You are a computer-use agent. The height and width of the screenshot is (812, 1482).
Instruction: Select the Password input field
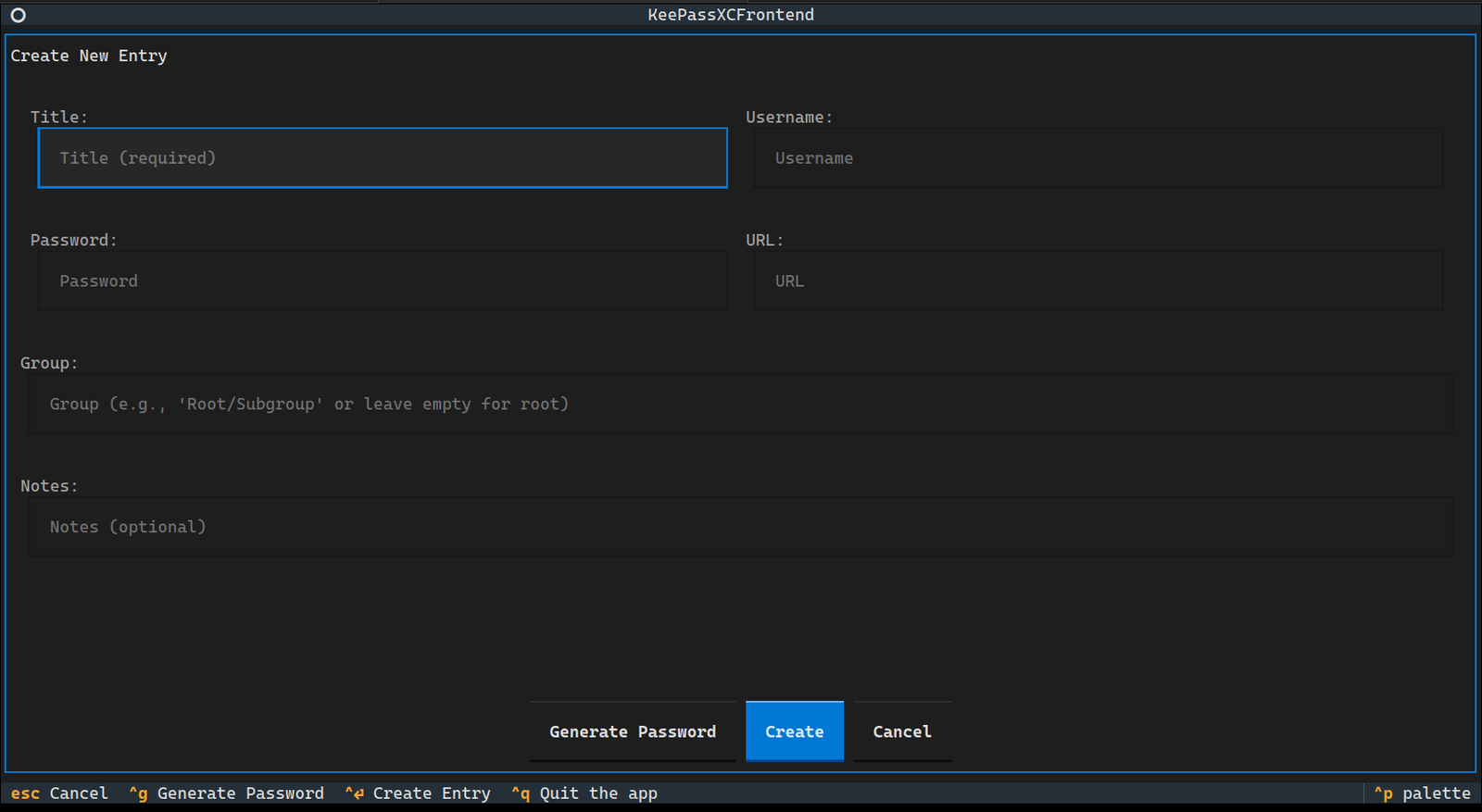pyautogui.click(x=383, y=281)
